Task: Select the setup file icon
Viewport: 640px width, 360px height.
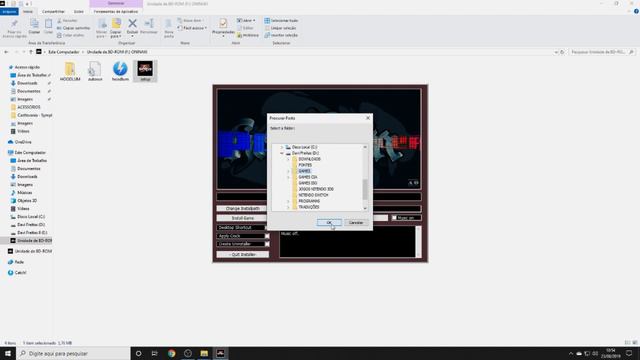Action: click(145, 71)
